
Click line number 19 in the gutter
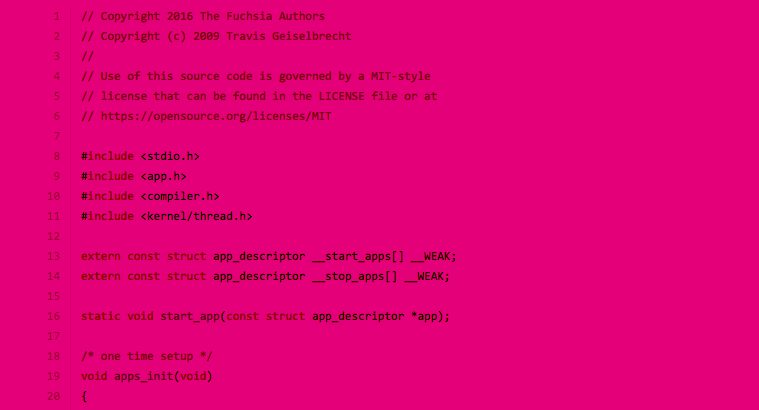click(53, 376)
